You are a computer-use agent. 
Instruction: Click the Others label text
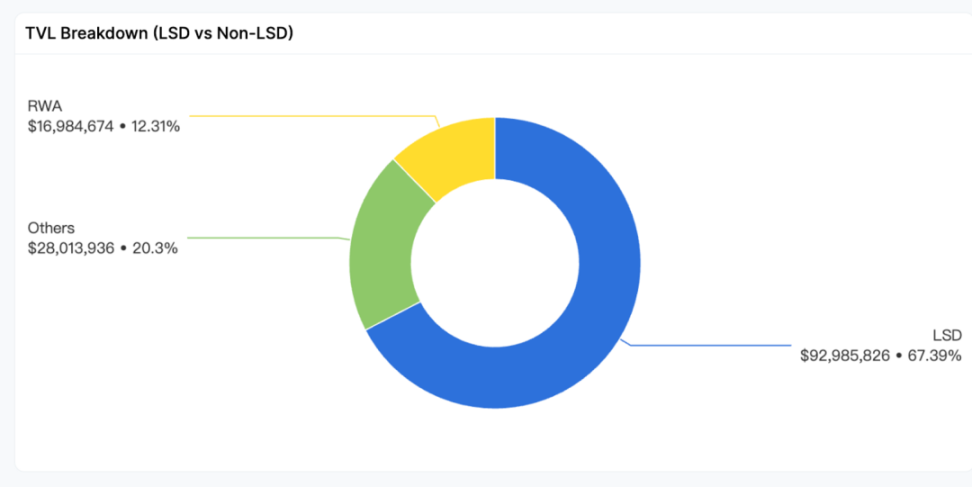coord(51,228)
